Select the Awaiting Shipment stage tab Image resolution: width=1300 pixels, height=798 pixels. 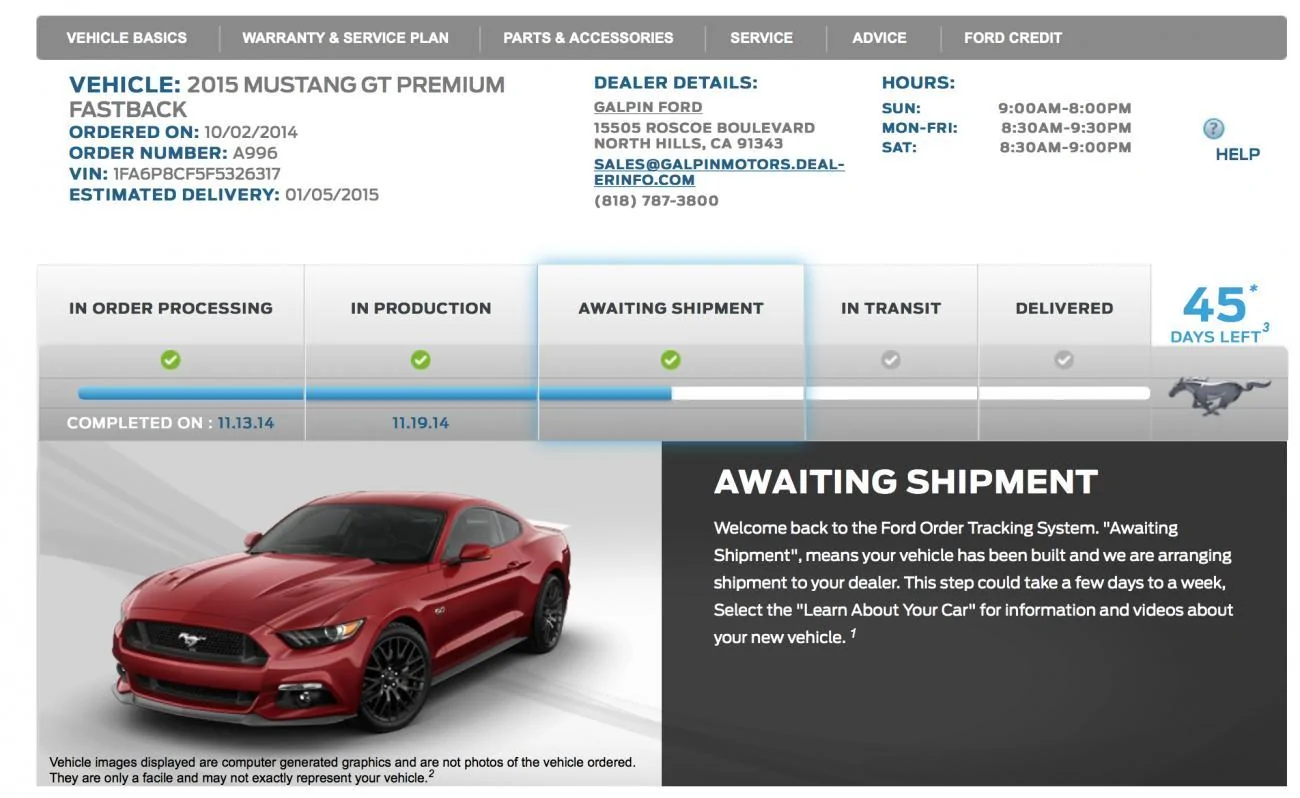point(671,307)
